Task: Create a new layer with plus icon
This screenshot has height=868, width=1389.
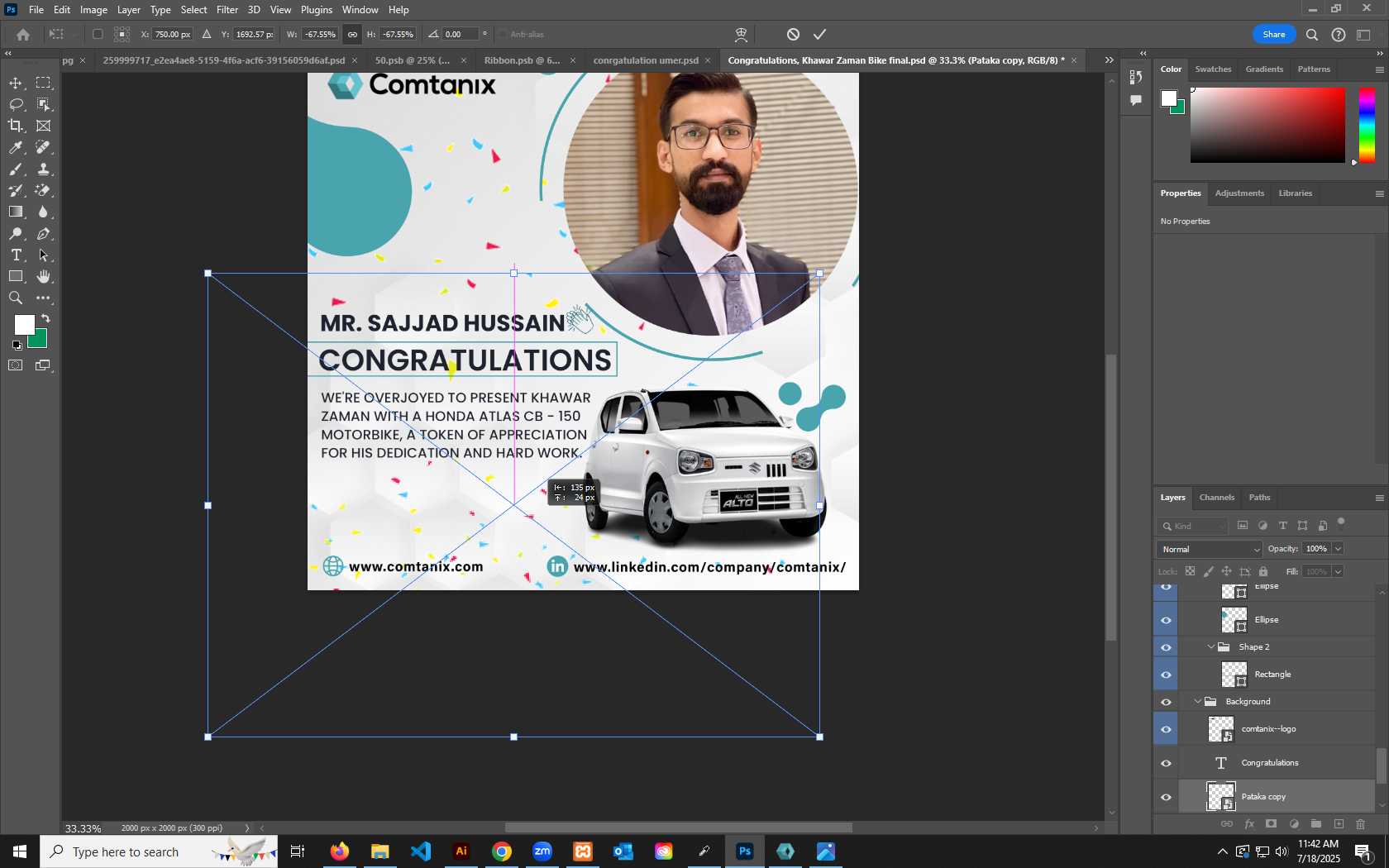Action: 1339,824
